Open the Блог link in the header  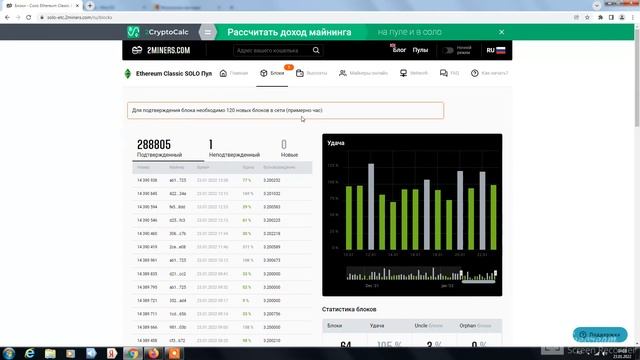point(399,50)
